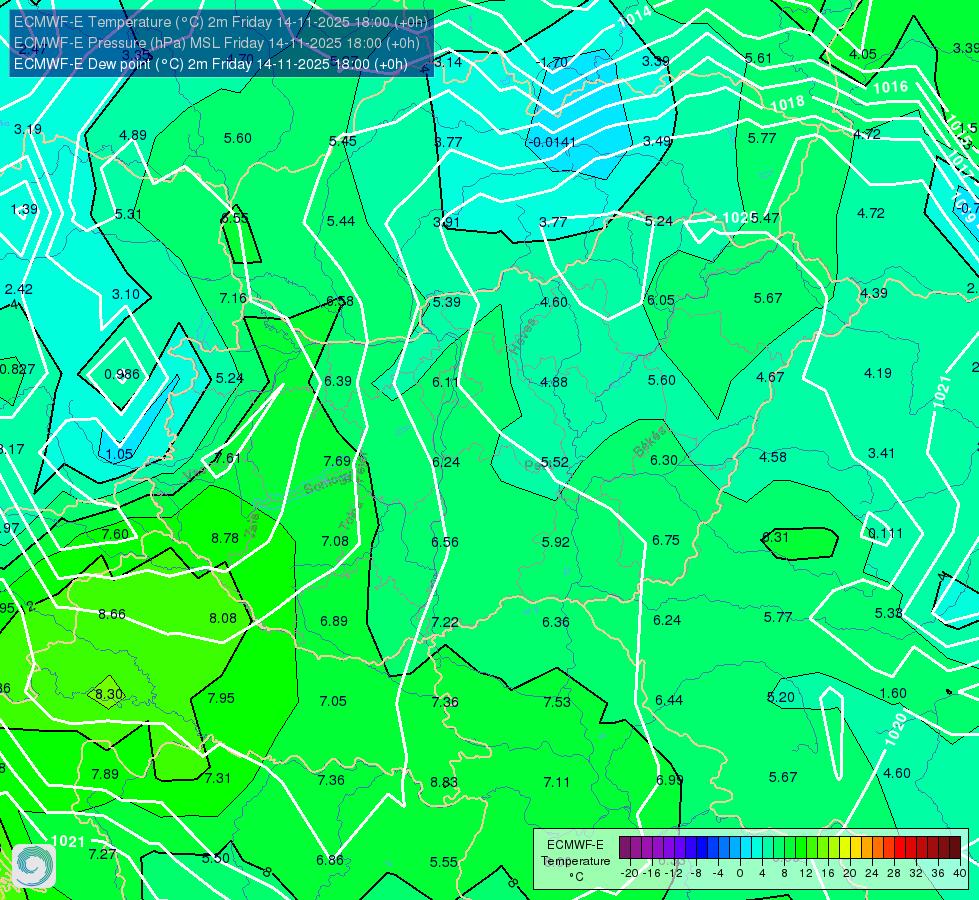Click the 6.11 temperature value
Image resolution: width=979 pixels, height=900 pixels.
coord(446,382)
